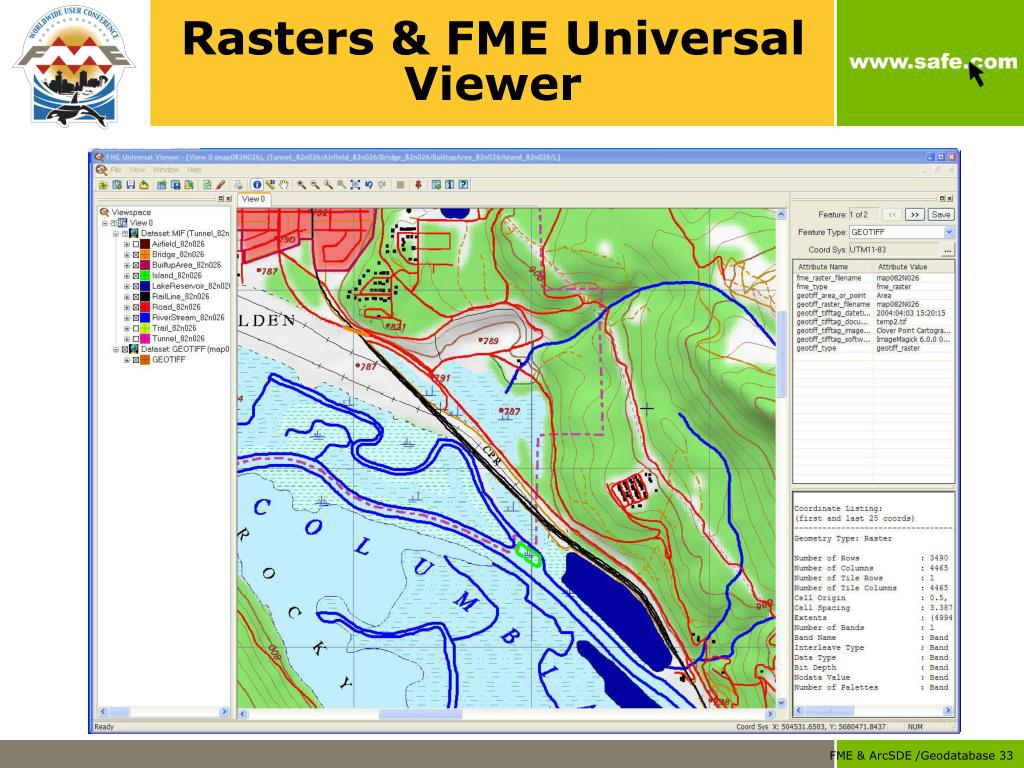Viewport: 1024px width, 768px height.
Task: Enable the Airfield_82n026 layer checkbox
Action: 136,244
